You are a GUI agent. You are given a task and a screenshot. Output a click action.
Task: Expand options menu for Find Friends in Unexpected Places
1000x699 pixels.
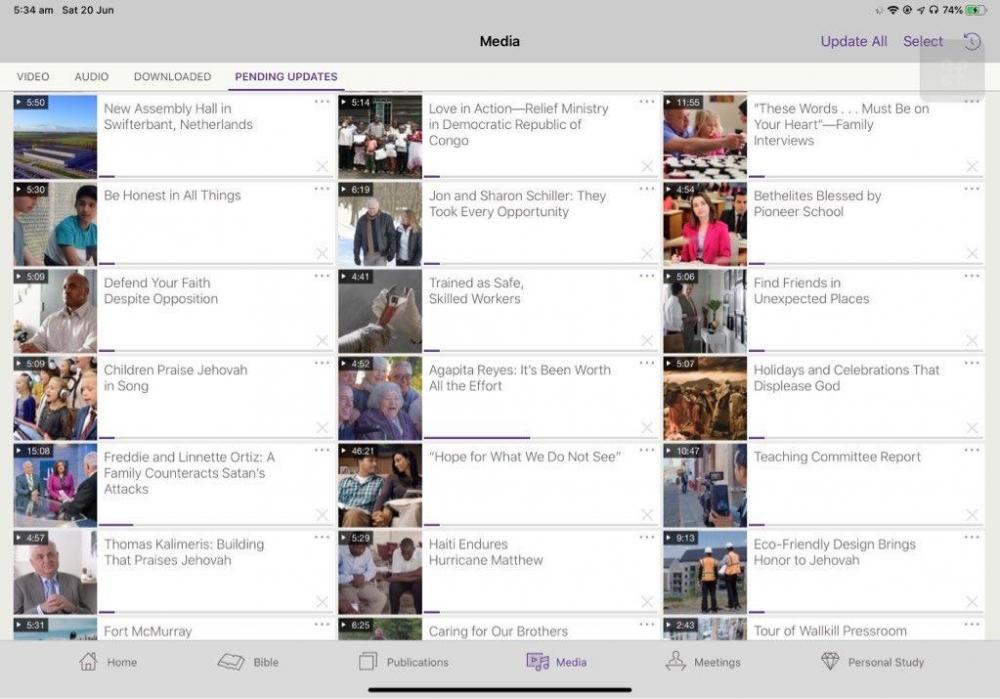pyautogui.click(x=972, y=276)
